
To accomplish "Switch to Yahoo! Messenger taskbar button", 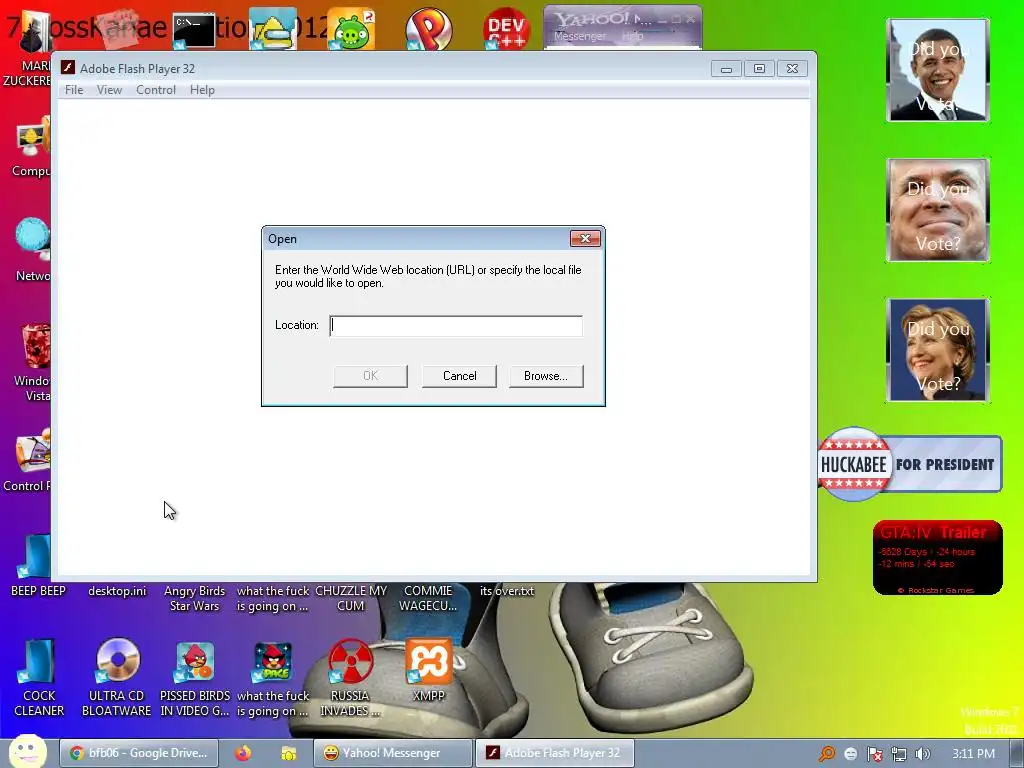I will [x=392, y=753].
